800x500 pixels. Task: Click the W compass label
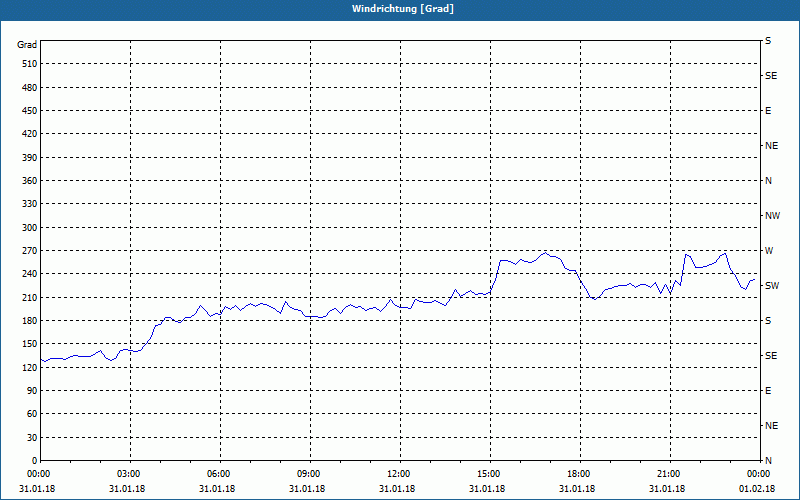[x=769, y=251]
